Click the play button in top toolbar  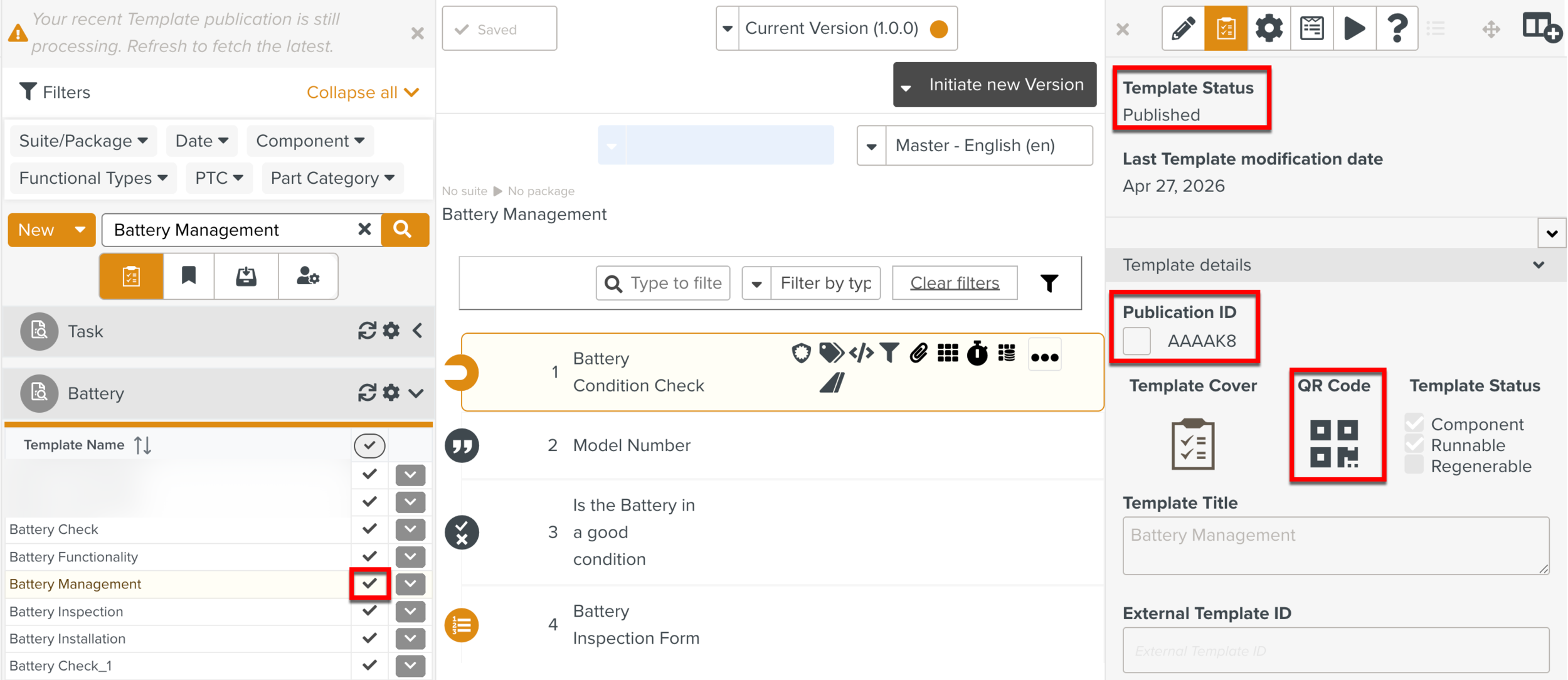click(1354, 29)
